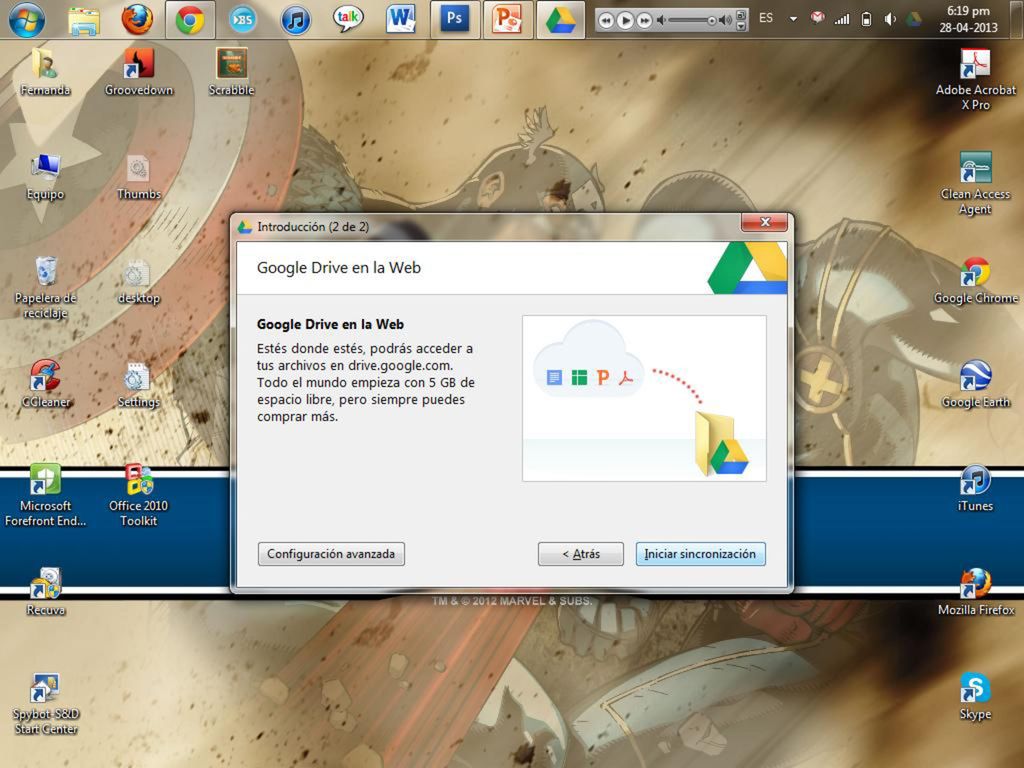Open the Windows Start menu orb
This screenshot has width=1024, height=768.
[27, 20]
